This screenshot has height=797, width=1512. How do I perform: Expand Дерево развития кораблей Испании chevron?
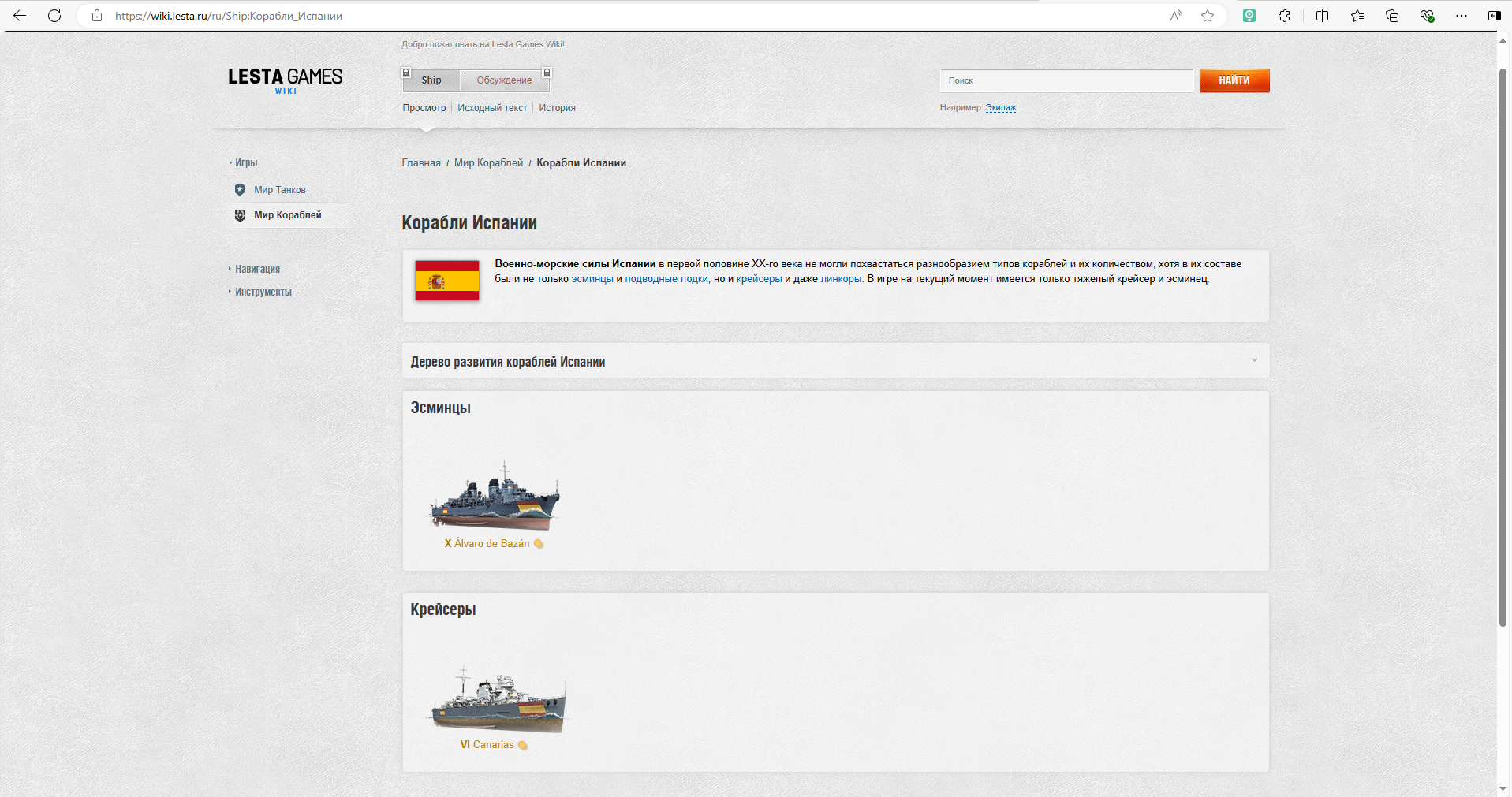[x=1254, y=360]
